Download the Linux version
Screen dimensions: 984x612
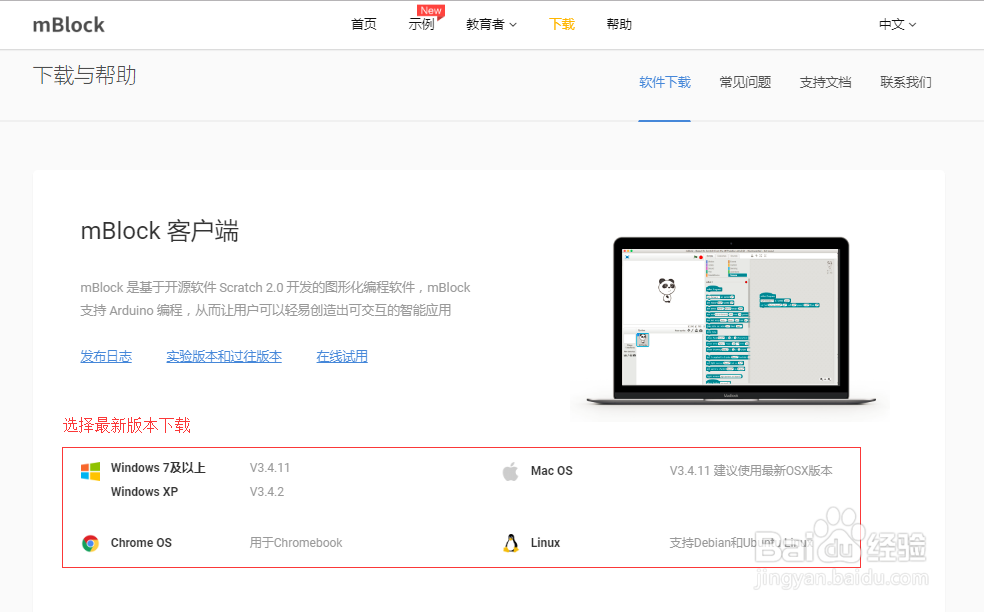545,542
